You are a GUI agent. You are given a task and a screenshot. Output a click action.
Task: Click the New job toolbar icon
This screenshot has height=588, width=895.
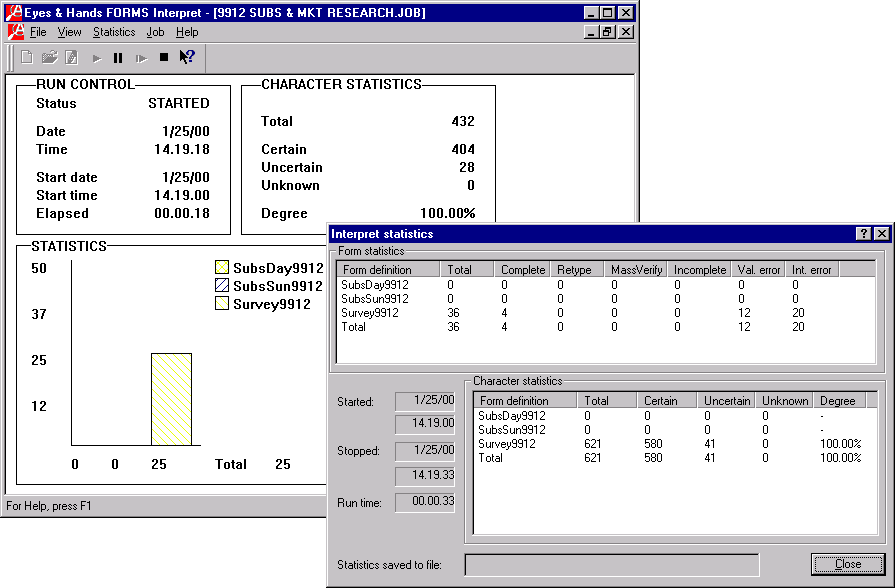point(27,58)
